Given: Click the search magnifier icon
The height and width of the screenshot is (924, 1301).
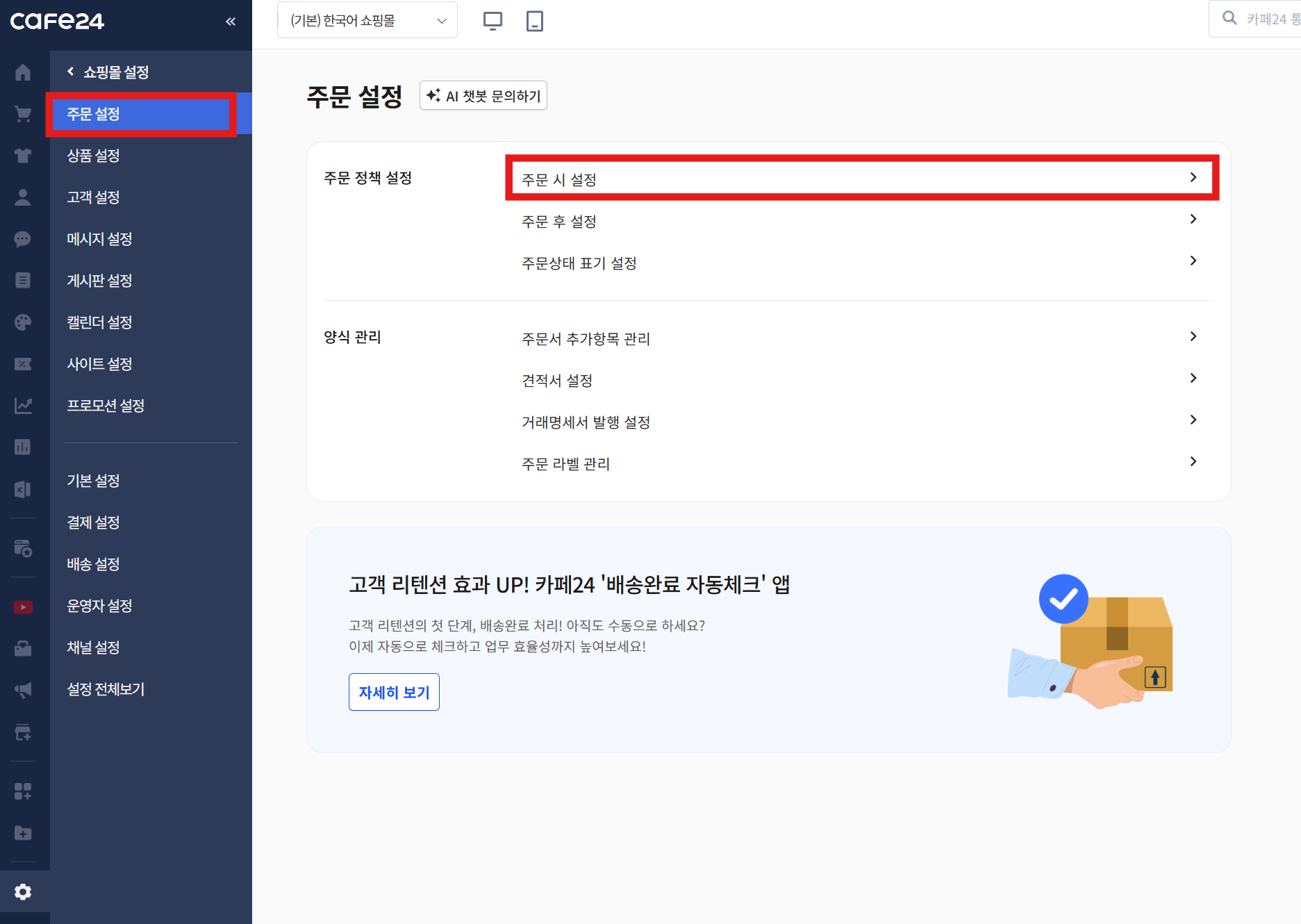Looking at the screenshot, I should coord(1229,19).
